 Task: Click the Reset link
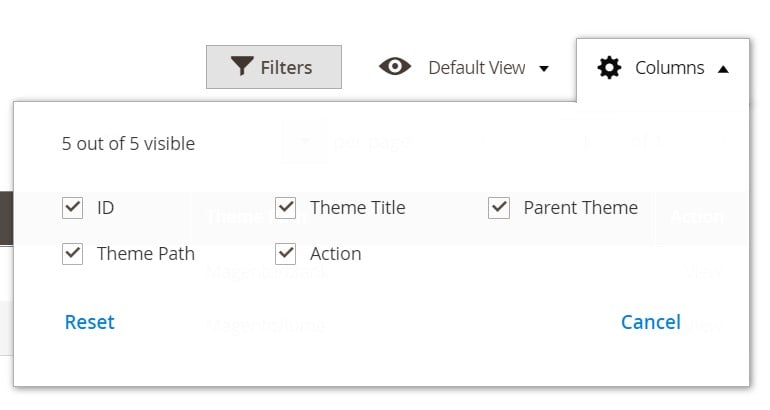tap(90, 322)
